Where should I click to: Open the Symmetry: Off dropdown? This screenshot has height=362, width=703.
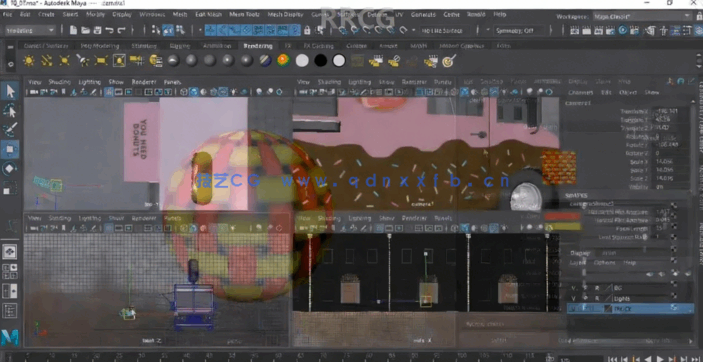pyautogui.click(x=520, y=31)
